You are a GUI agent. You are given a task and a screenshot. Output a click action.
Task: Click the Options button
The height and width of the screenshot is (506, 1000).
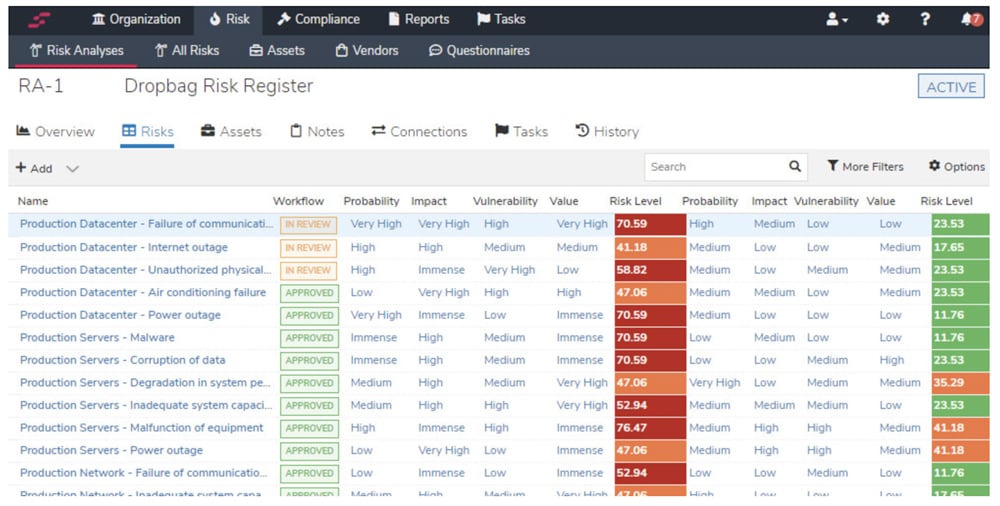[x=956, y=167]
